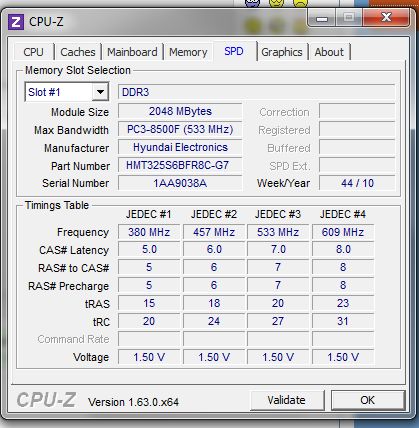This screenshot has width=419, height=428.
Task: Click tRAS value 20 under JEDEC #3
Action: click(x=278, y=303)
